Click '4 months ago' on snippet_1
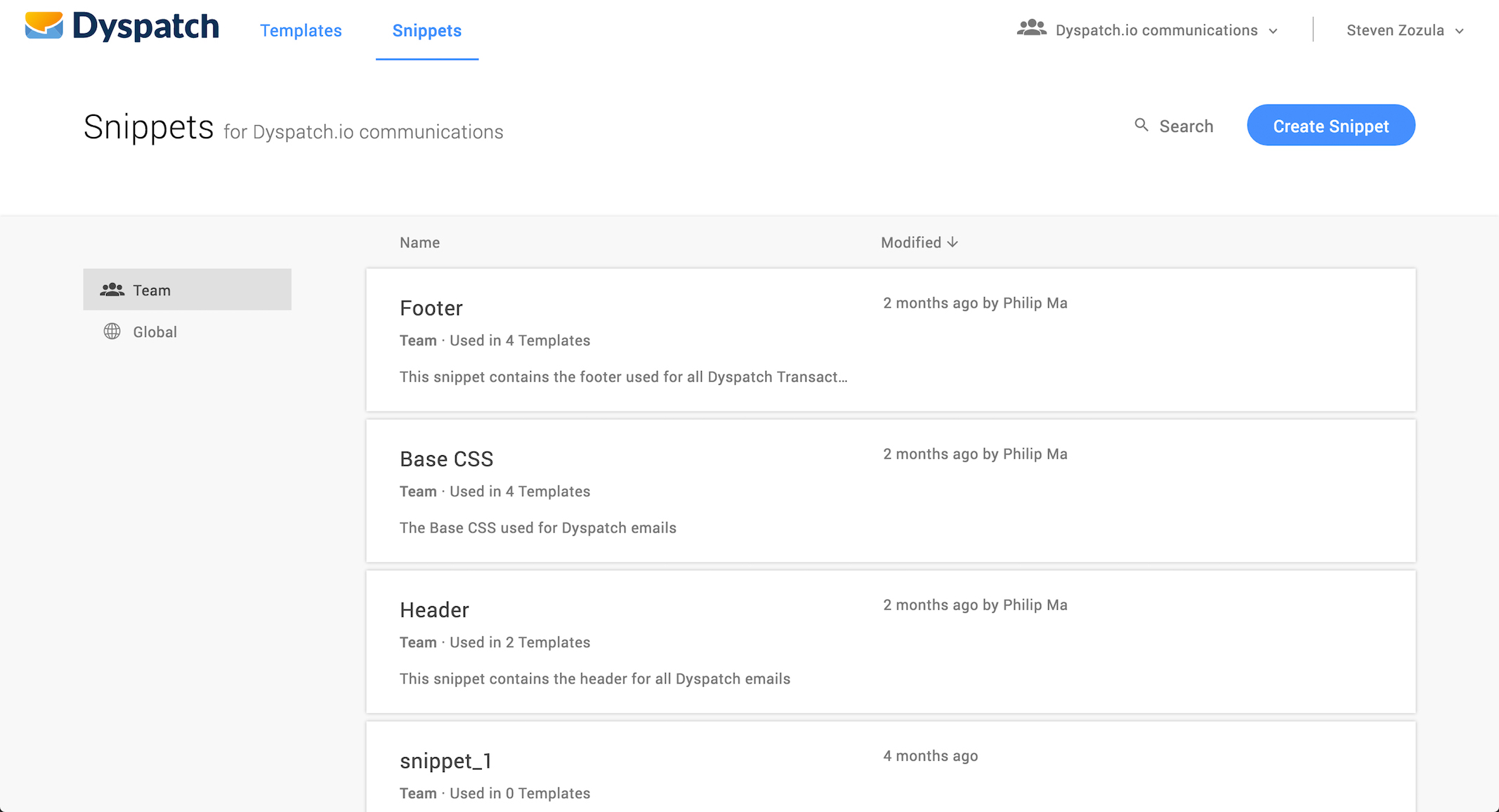The height and width of the screenshot is (812, 1499). [931, 757]
